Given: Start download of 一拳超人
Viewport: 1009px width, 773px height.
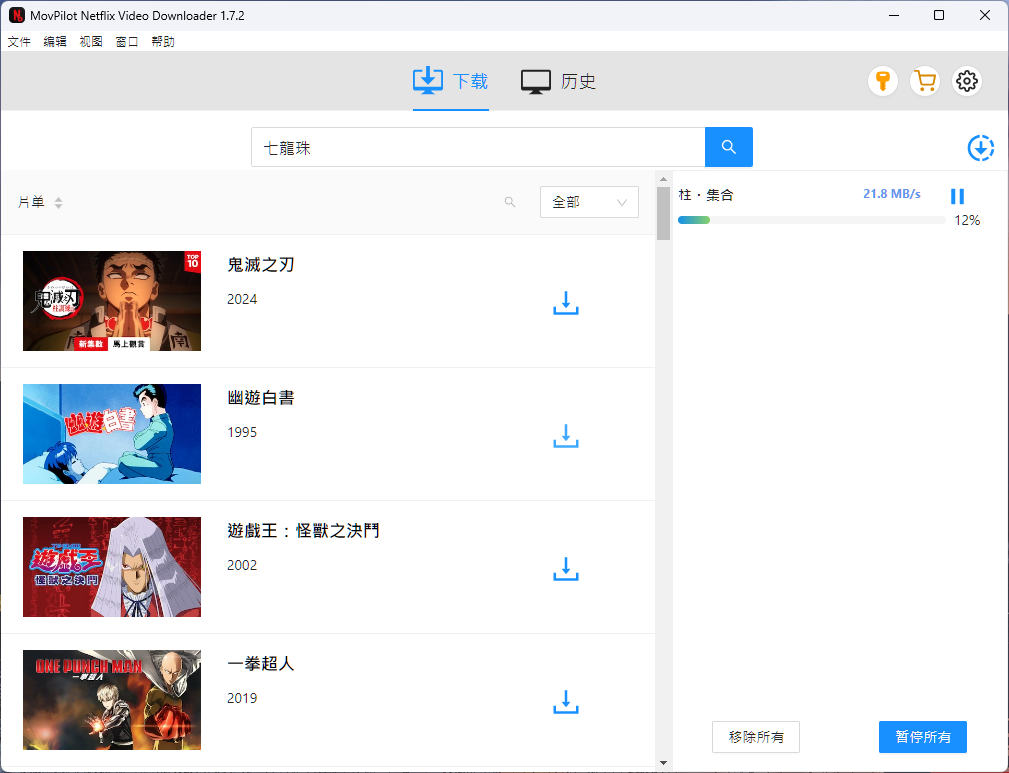Looking at the screenshot, I should pyautogui.click(x=566, y=702).
